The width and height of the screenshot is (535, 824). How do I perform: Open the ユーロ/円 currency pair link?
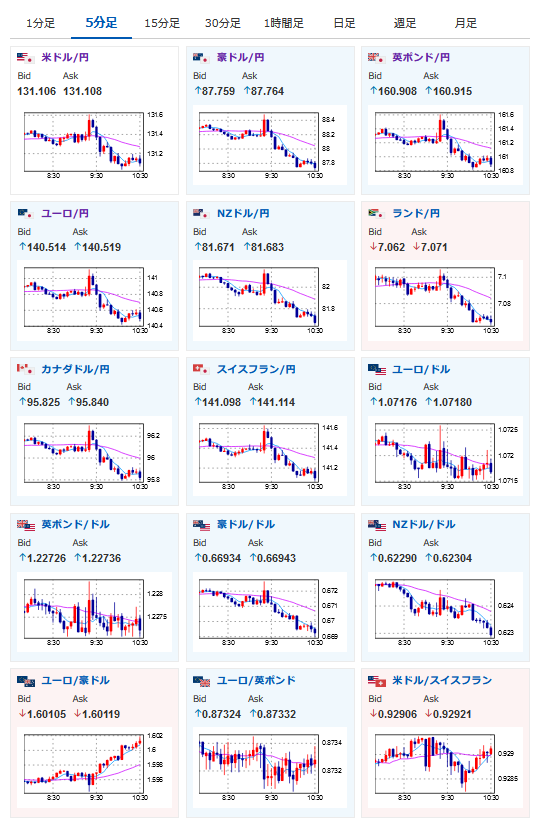point(65,213)
